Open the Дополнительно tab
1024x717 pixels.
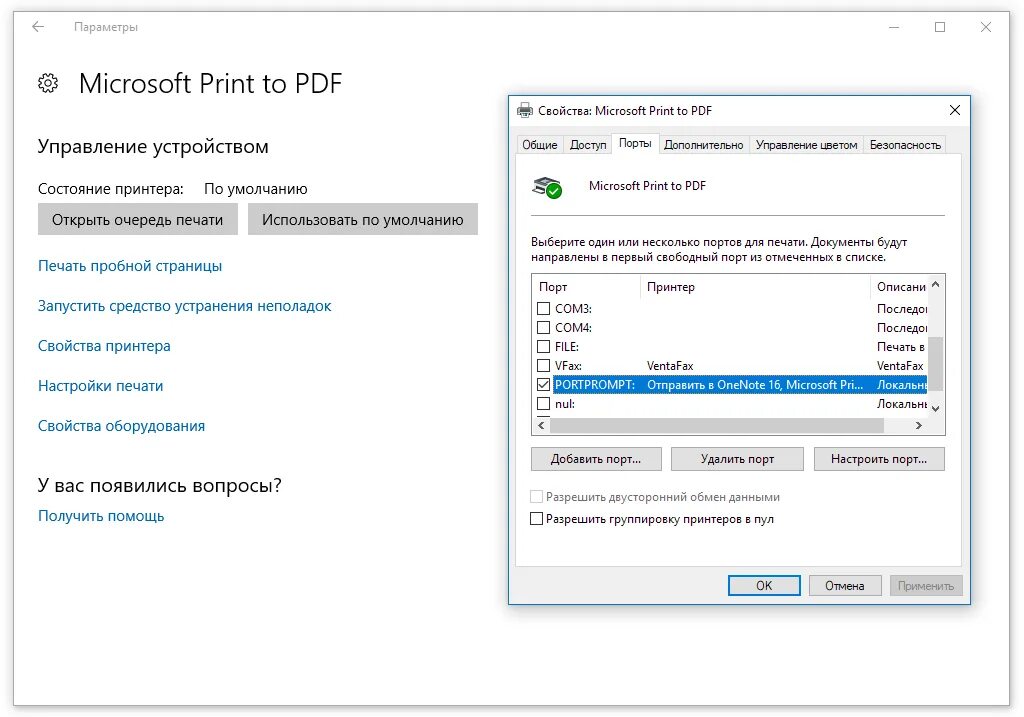(x=703, y=145)
